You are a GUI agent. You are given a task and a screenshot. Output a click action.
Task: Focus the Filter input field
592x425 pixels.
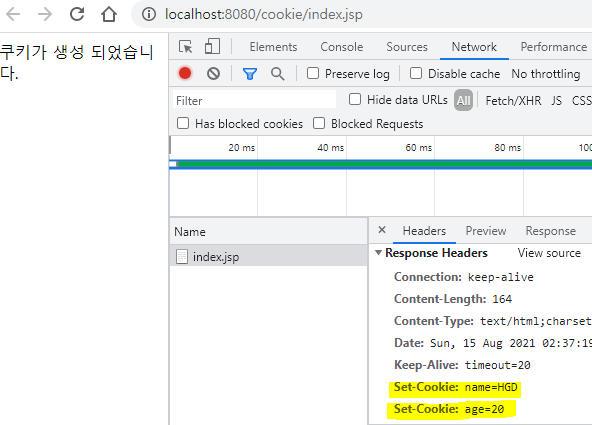[254, 100]
